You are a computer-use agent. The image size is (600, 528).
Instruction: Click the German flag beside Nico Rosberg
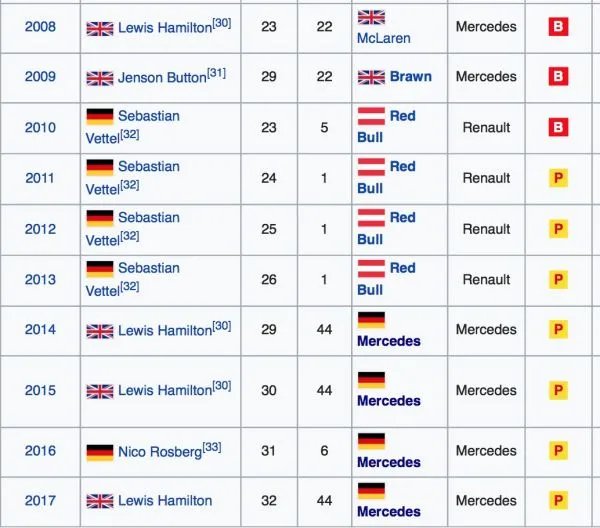100,452
